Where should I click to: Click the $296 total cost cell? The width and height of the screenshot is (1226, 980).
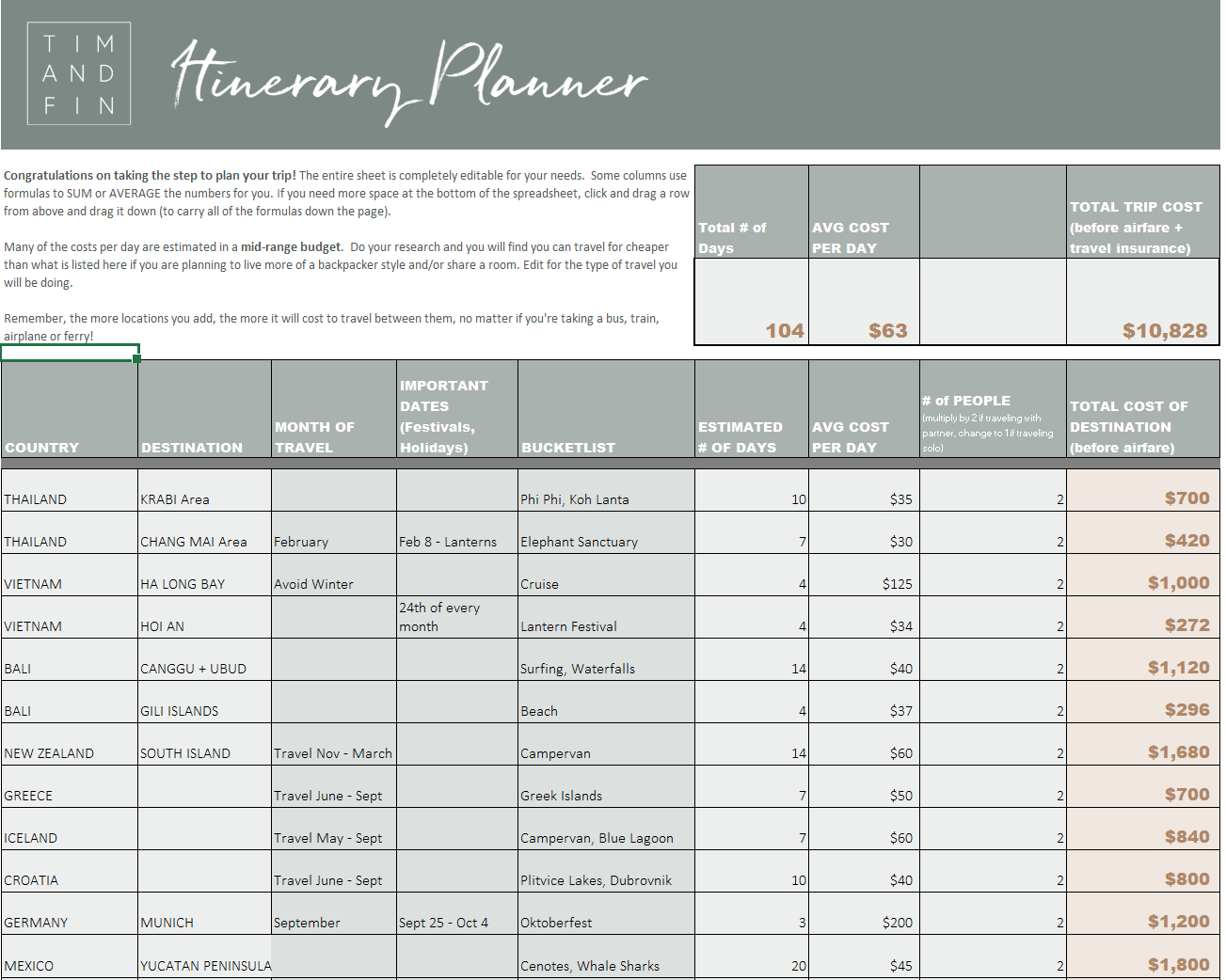tap(1143, 702)
